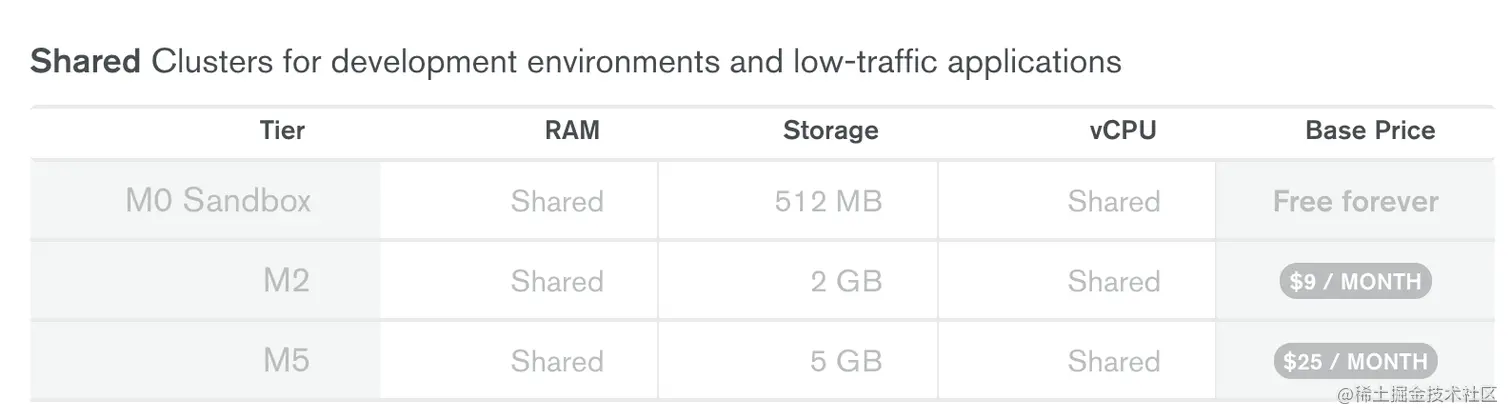This screenshot has width=1512, height=419.
Task: Click the Shared RAM cell for M0 Sandbox
Action: click(557, 201)
